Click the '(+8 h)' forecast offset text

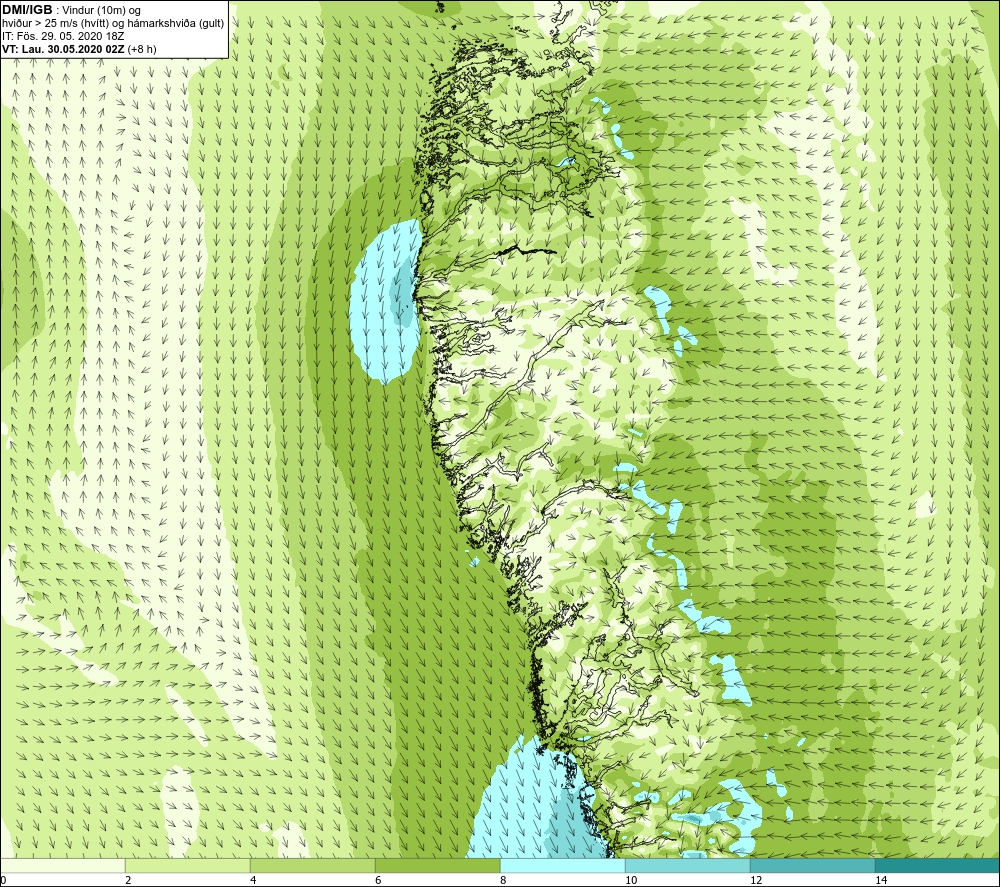point(142,49)
